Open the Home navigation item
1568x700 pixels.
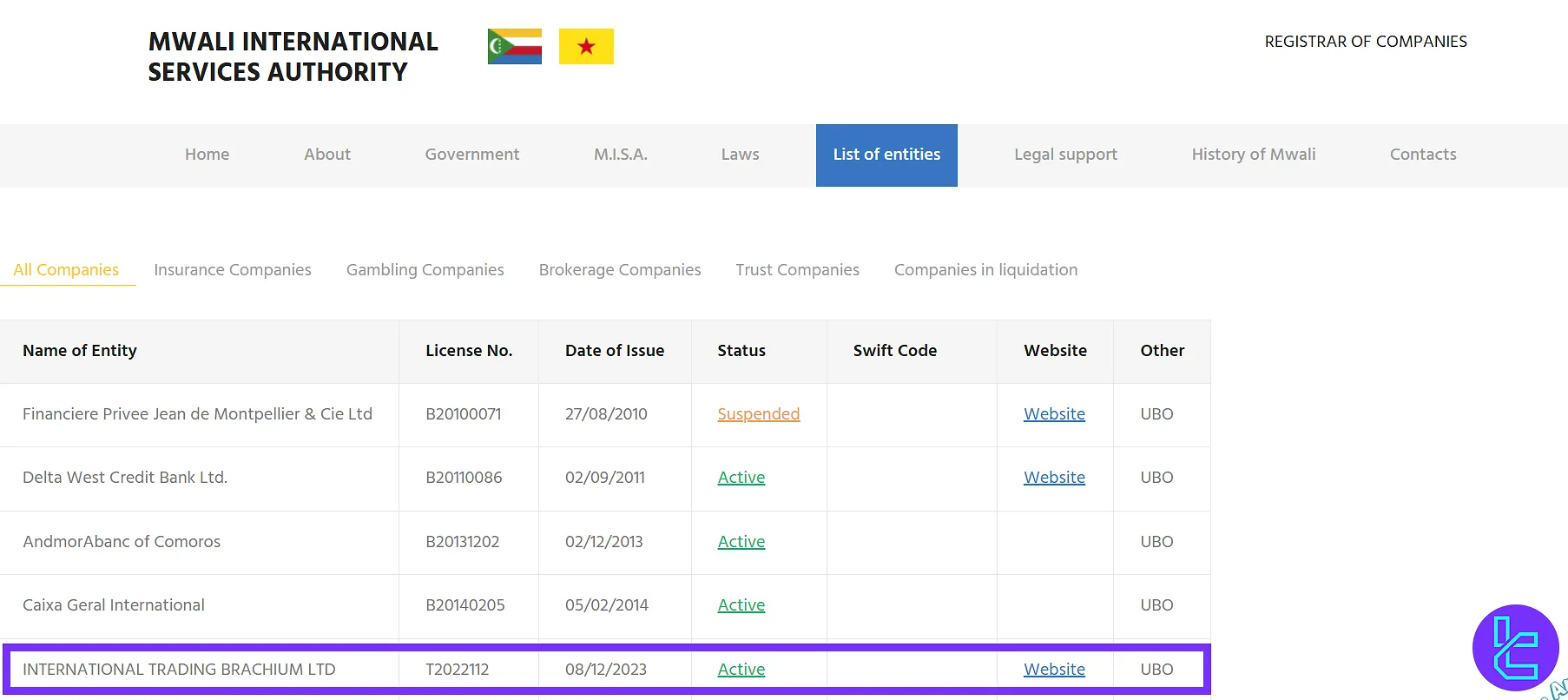[207, 155]
